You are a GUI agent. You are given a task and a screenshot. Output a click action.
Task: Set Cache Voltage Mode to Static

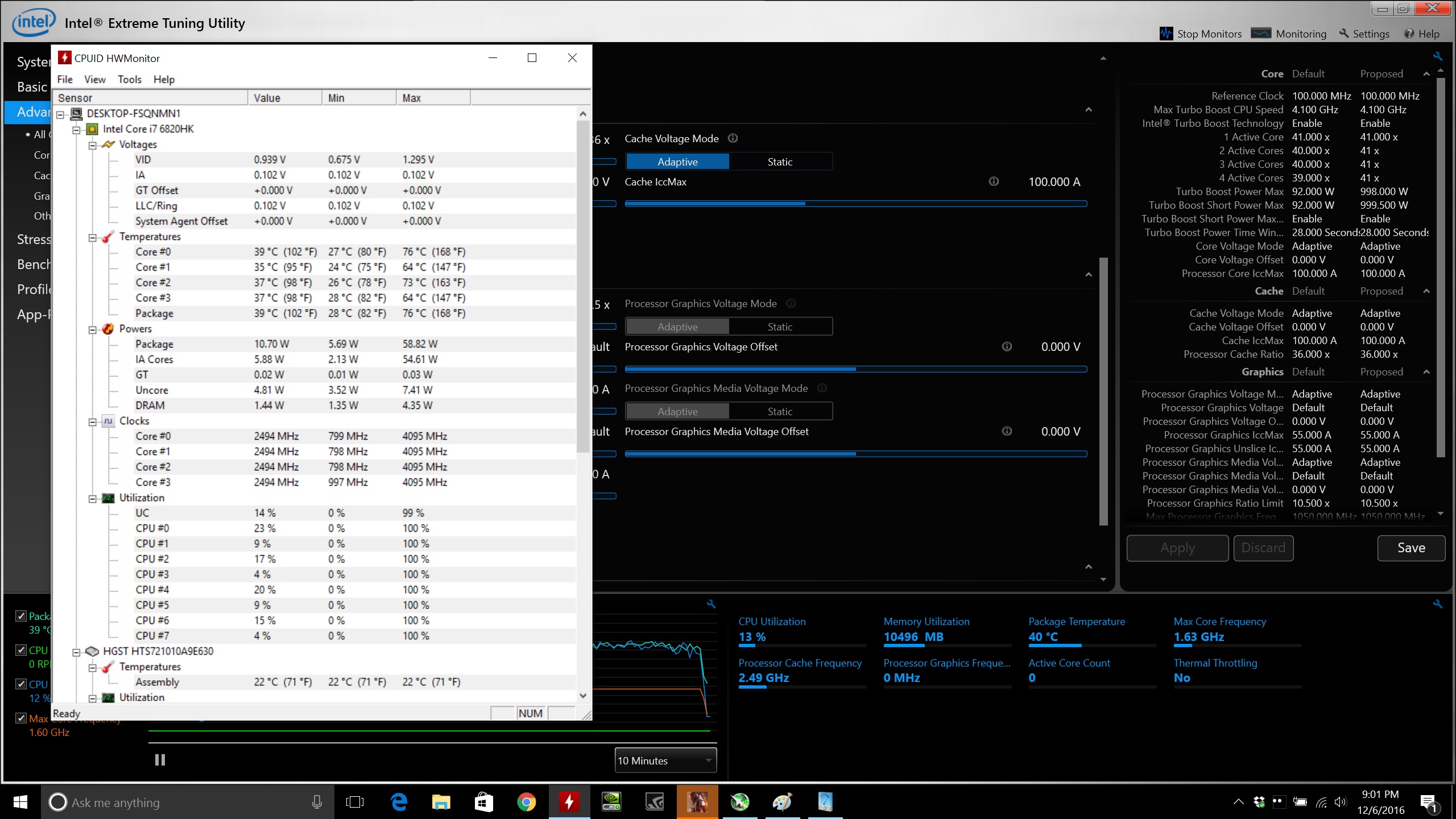[x=780, y=162]
